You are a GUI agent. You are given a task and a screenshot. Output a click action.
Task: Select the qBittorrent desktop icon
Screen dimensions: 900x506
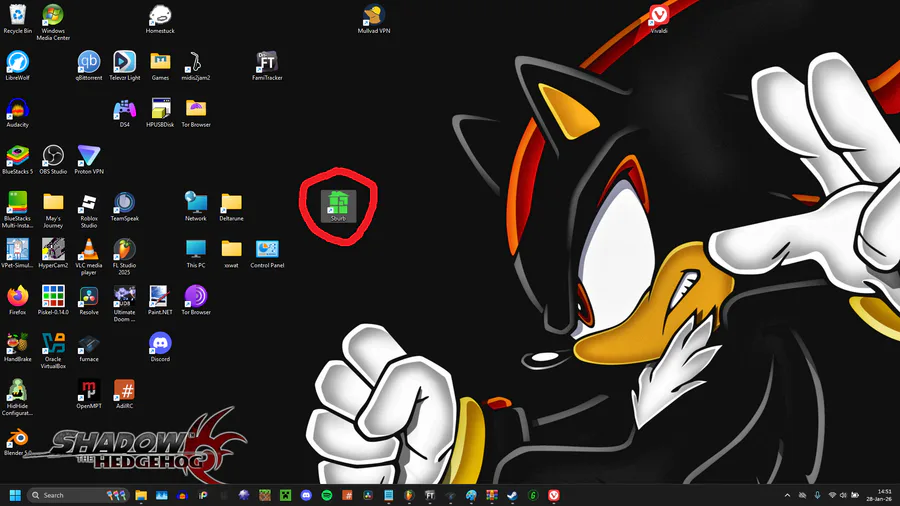click(88, 66)
